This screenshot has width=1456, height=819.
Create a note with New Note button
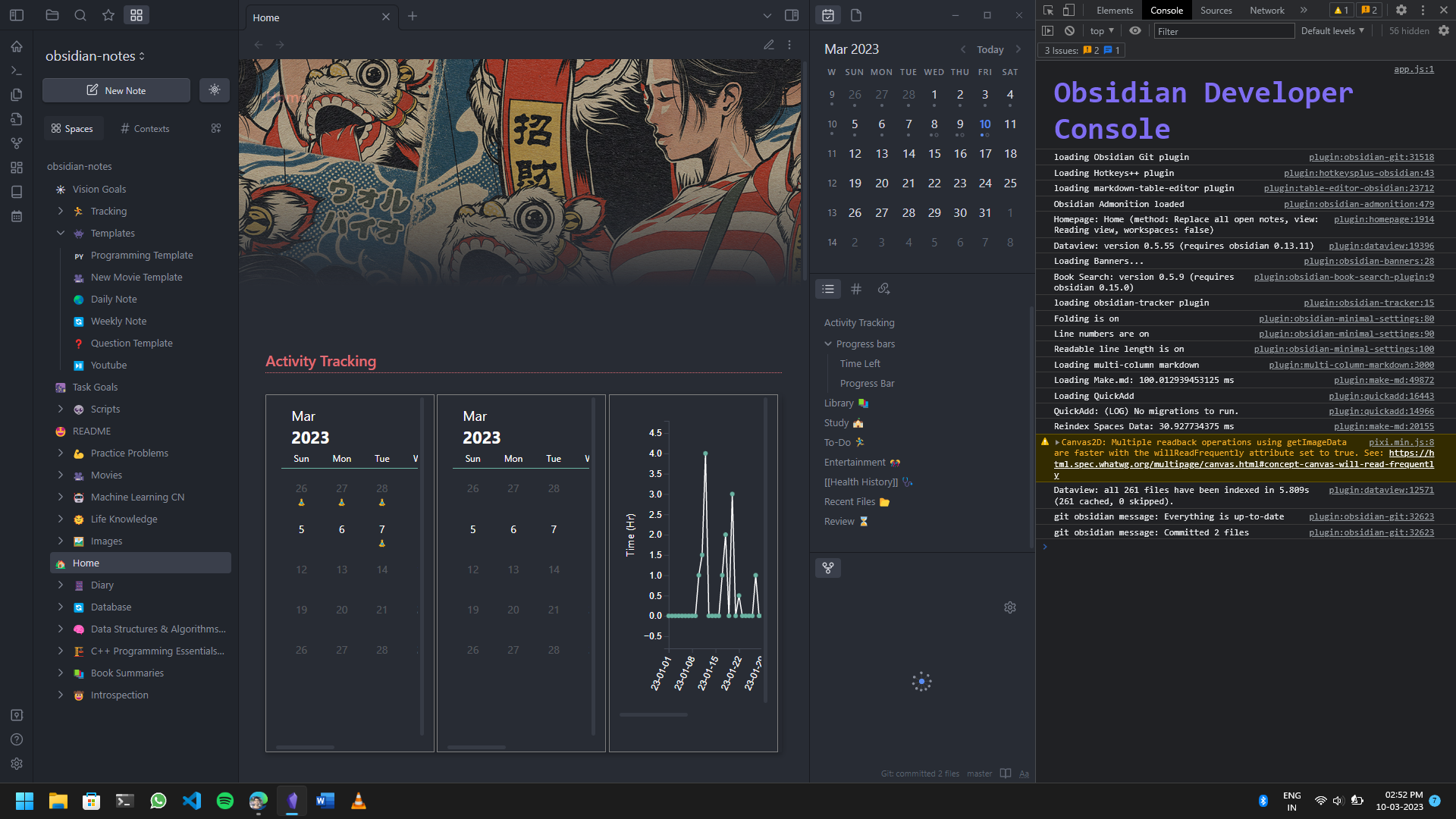[116, 89]
